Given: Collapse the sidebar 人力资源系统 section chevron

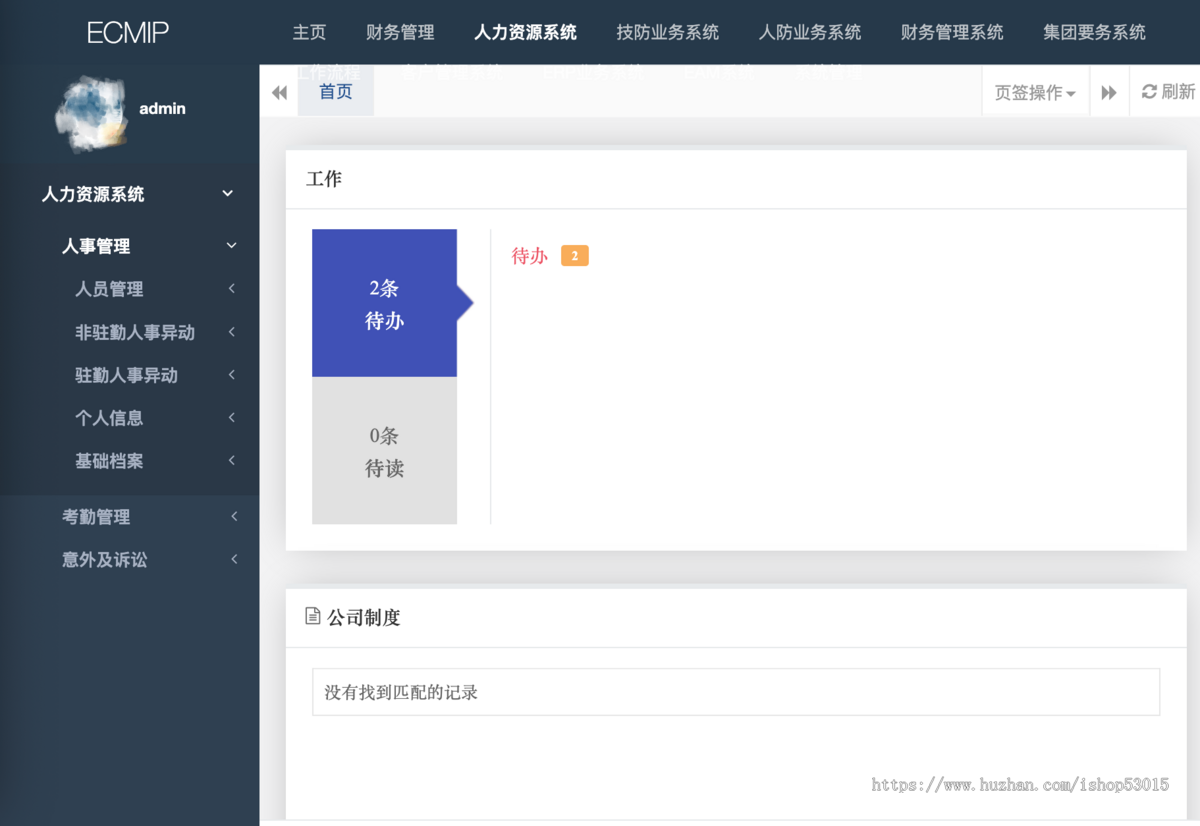Looking at the screenshot, I should pos(228,194).
